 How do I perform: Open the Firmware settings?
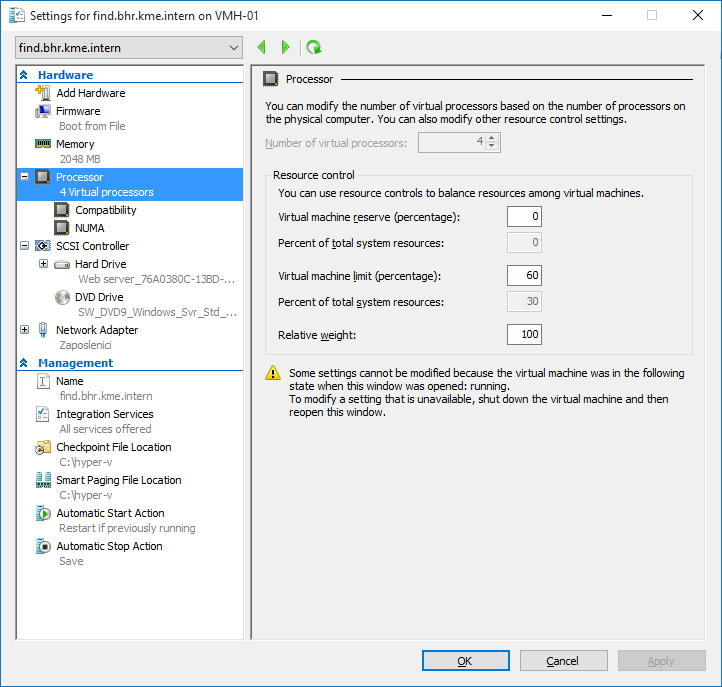coord(78,111)
